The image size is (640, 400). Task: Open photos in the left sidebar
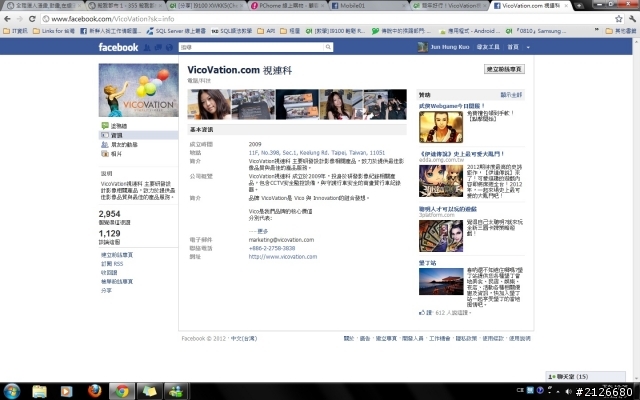point(111,154)
